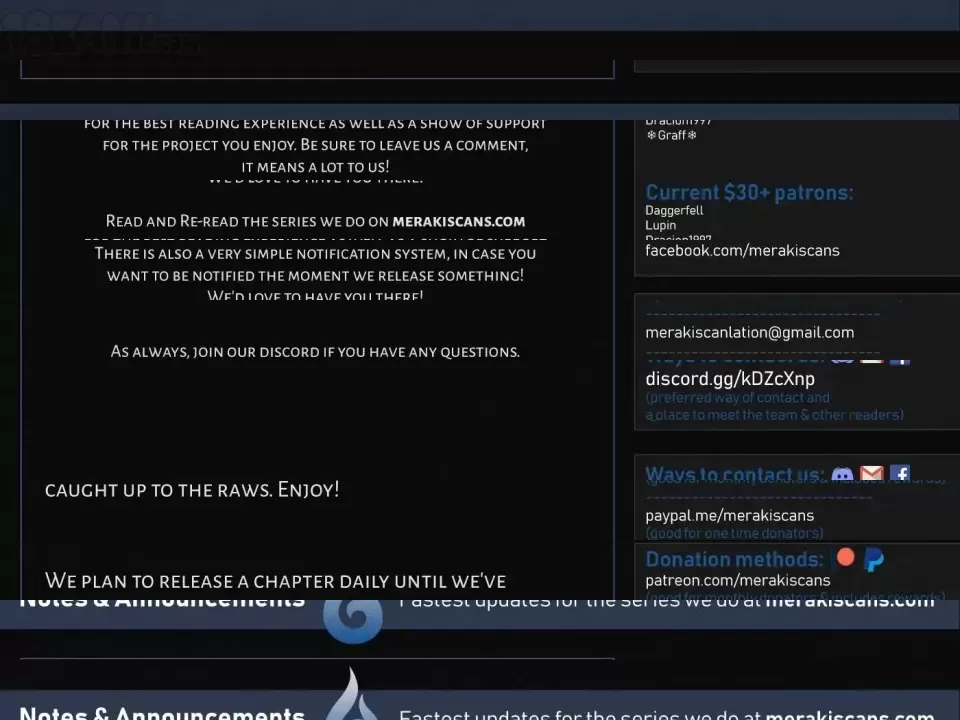Click the patron name Daggerfell
This screenshot has width=960, height=720.
coord(674,211)
